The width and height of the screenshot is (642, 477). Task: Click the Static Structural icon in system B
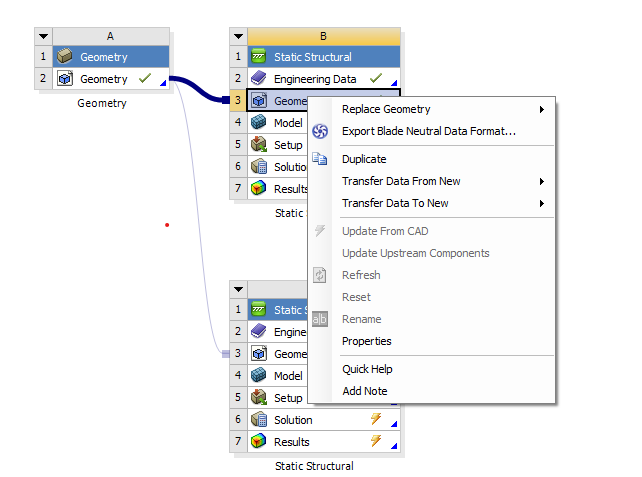[258, 56]
